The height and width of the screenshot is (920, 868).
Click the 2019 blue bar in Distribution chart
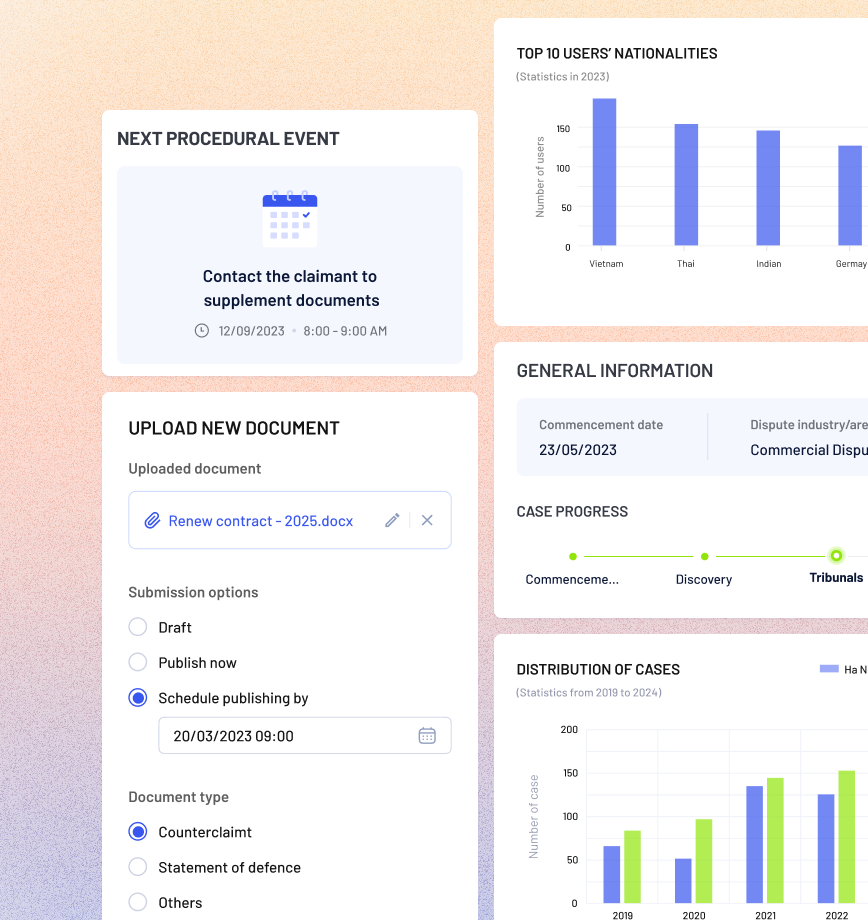(612, 874)
